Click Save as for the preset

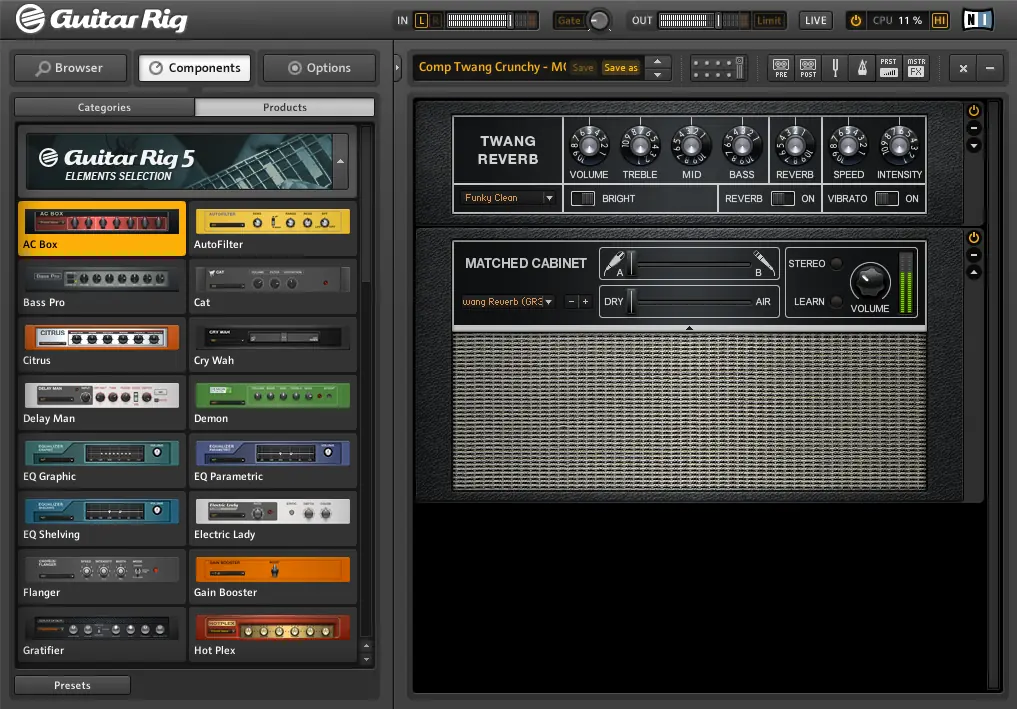click(x=621, y=67)
